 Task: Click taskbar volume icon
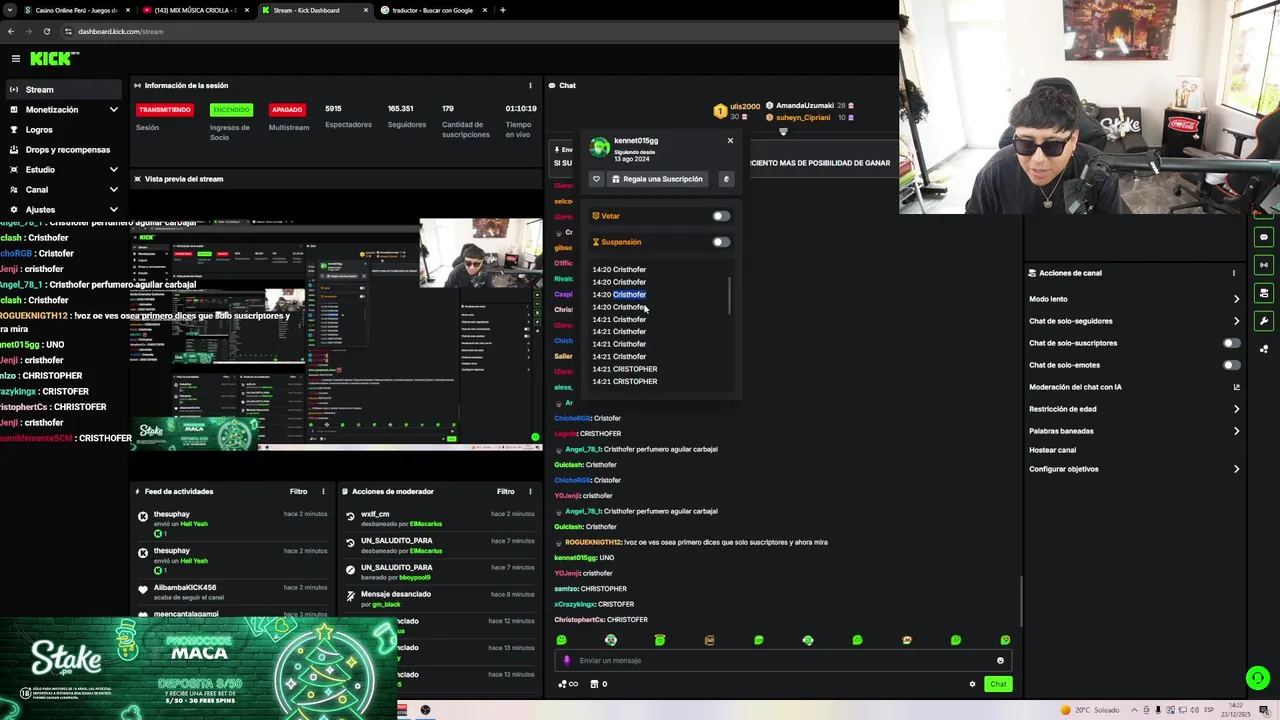click(x=1193, y=710)
